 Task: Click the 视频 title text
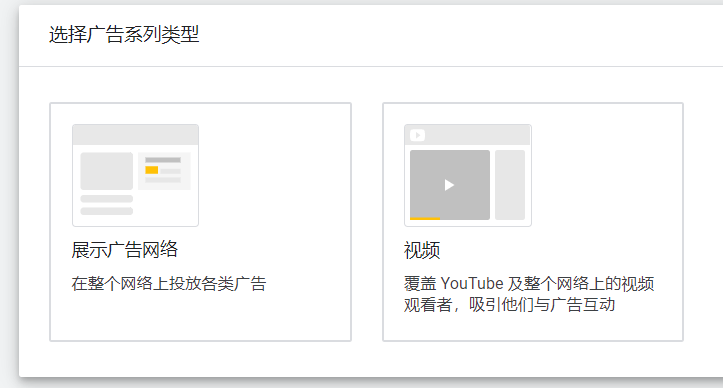tap(422, 250)
